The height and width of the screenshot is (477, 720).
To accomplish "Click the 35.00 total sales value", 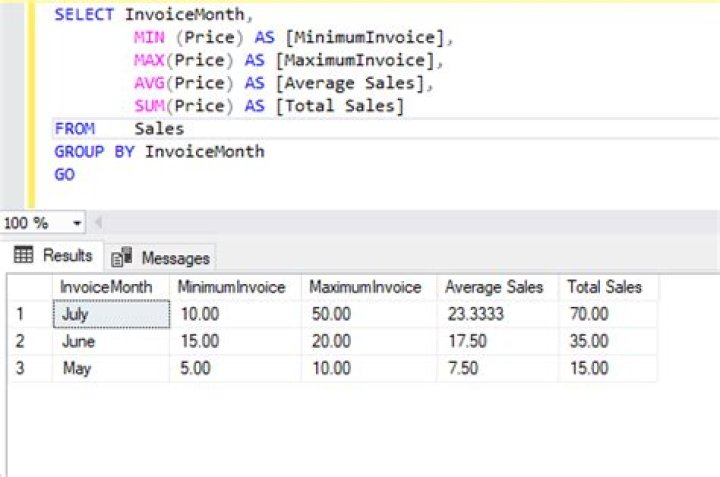I will point(589,341).
